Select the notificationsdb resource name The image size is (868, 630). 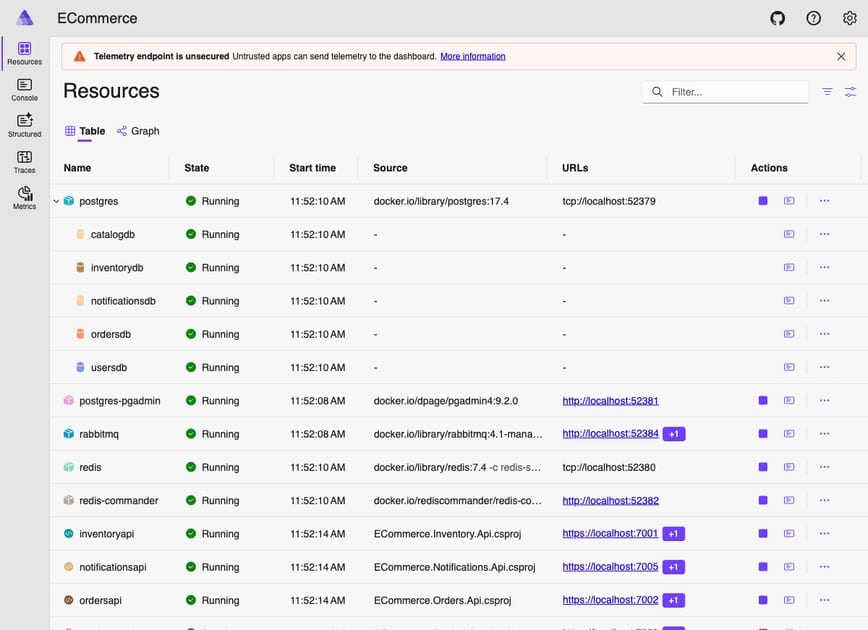click(123, 301)
